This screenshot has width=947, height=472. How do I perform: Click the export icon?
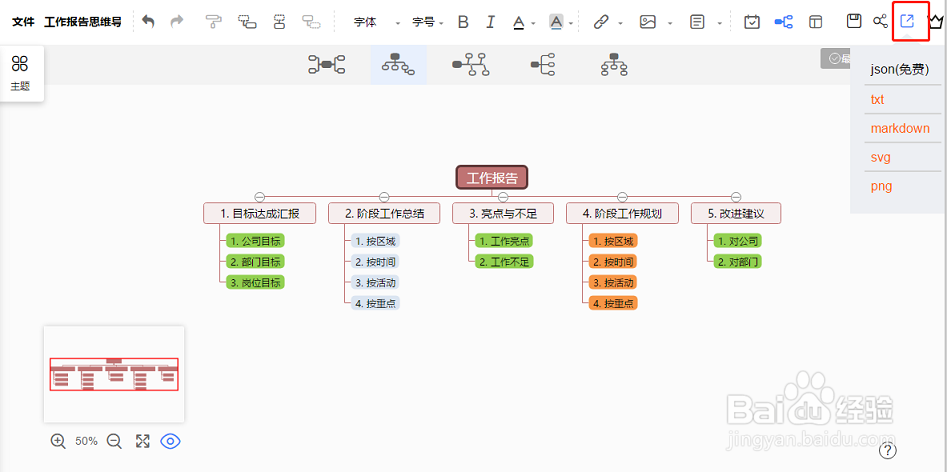pos(907,21)
